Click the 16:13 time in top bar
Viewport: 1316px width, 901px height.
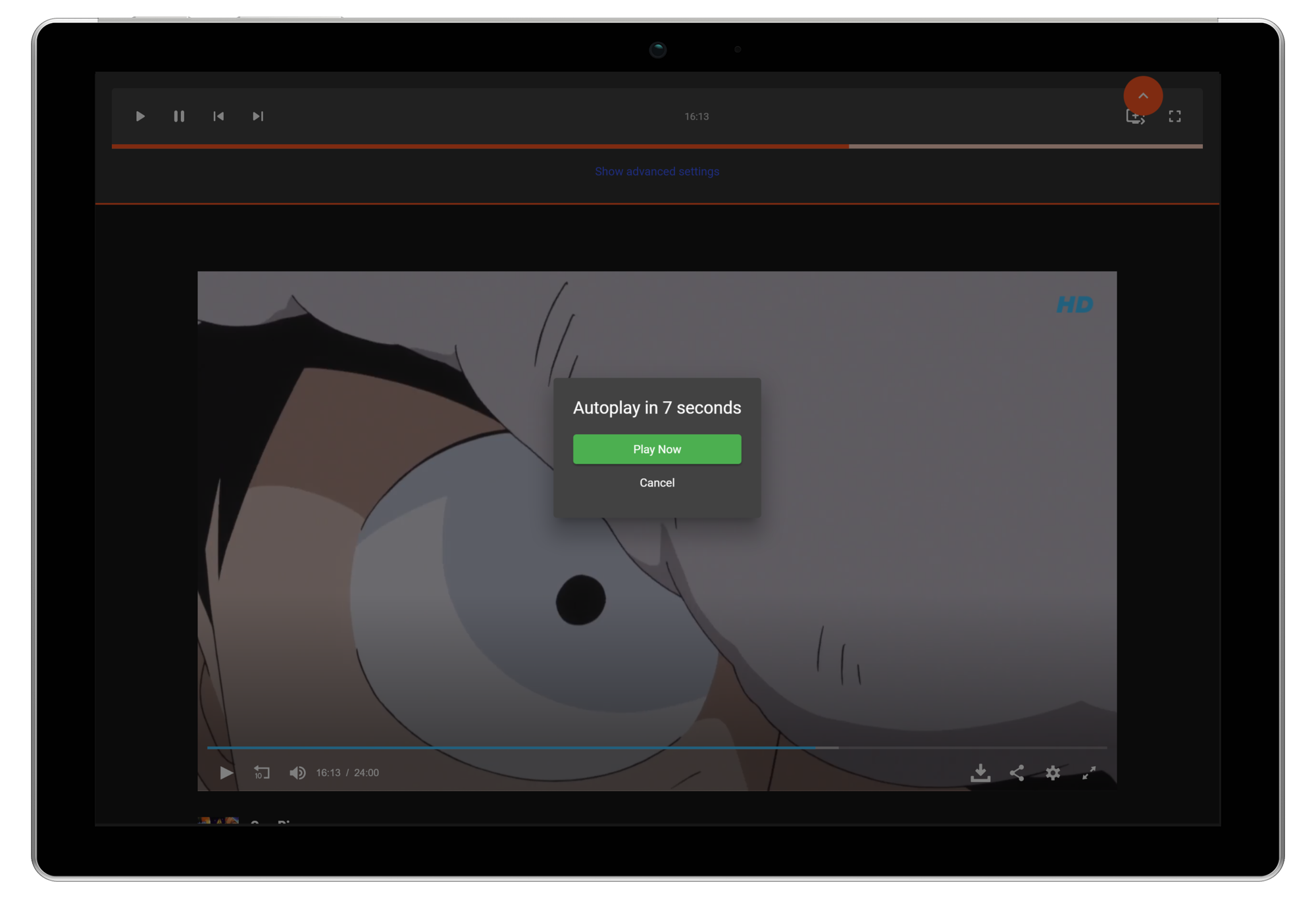[696, 116]
